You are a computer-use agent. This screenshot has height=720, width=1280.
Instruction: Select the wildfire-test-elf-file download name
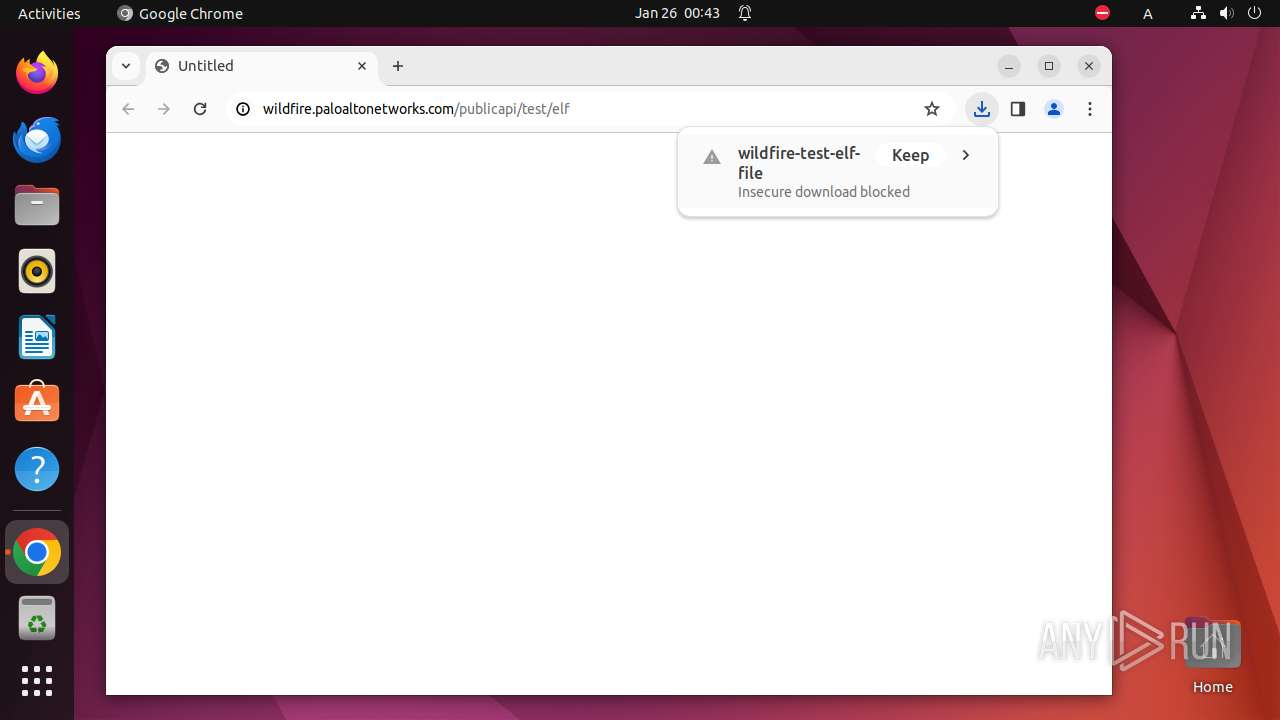click(x=799, y=163)
